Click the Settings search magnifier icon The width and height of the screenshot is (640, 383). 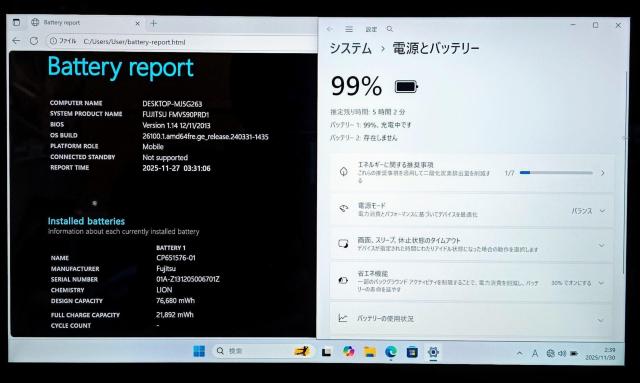(x=390, y=29)
